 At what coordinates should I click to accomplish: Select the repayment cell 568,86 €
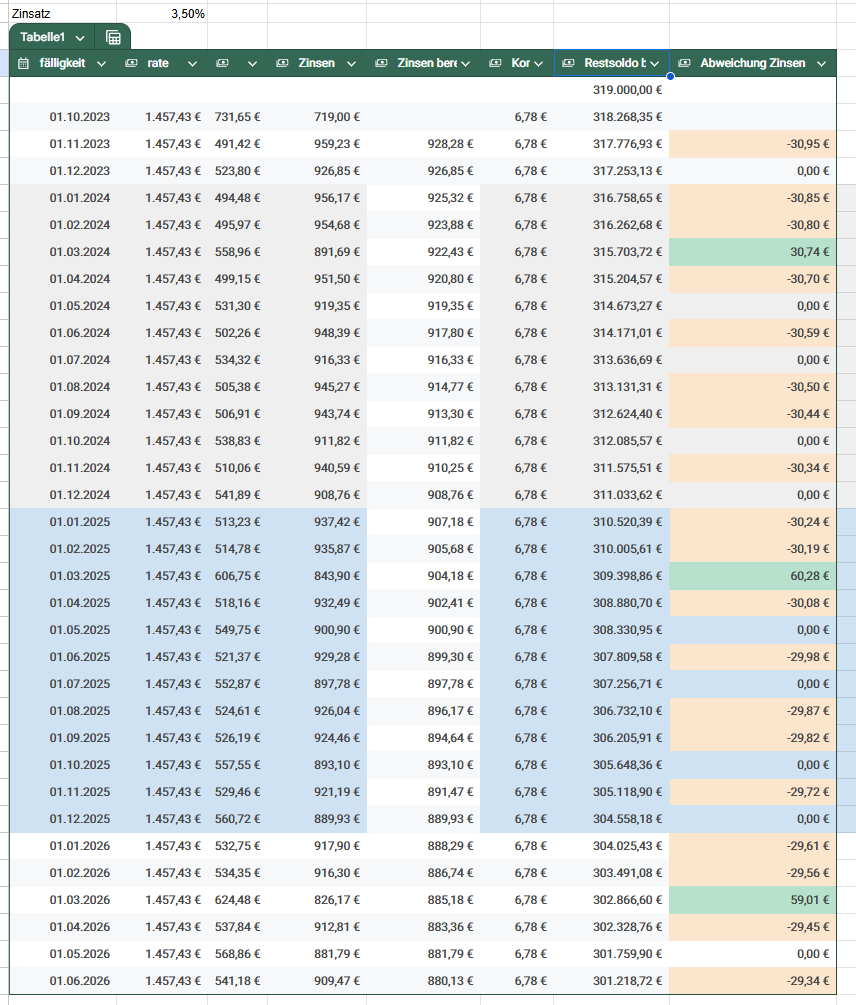click(238, 954)
